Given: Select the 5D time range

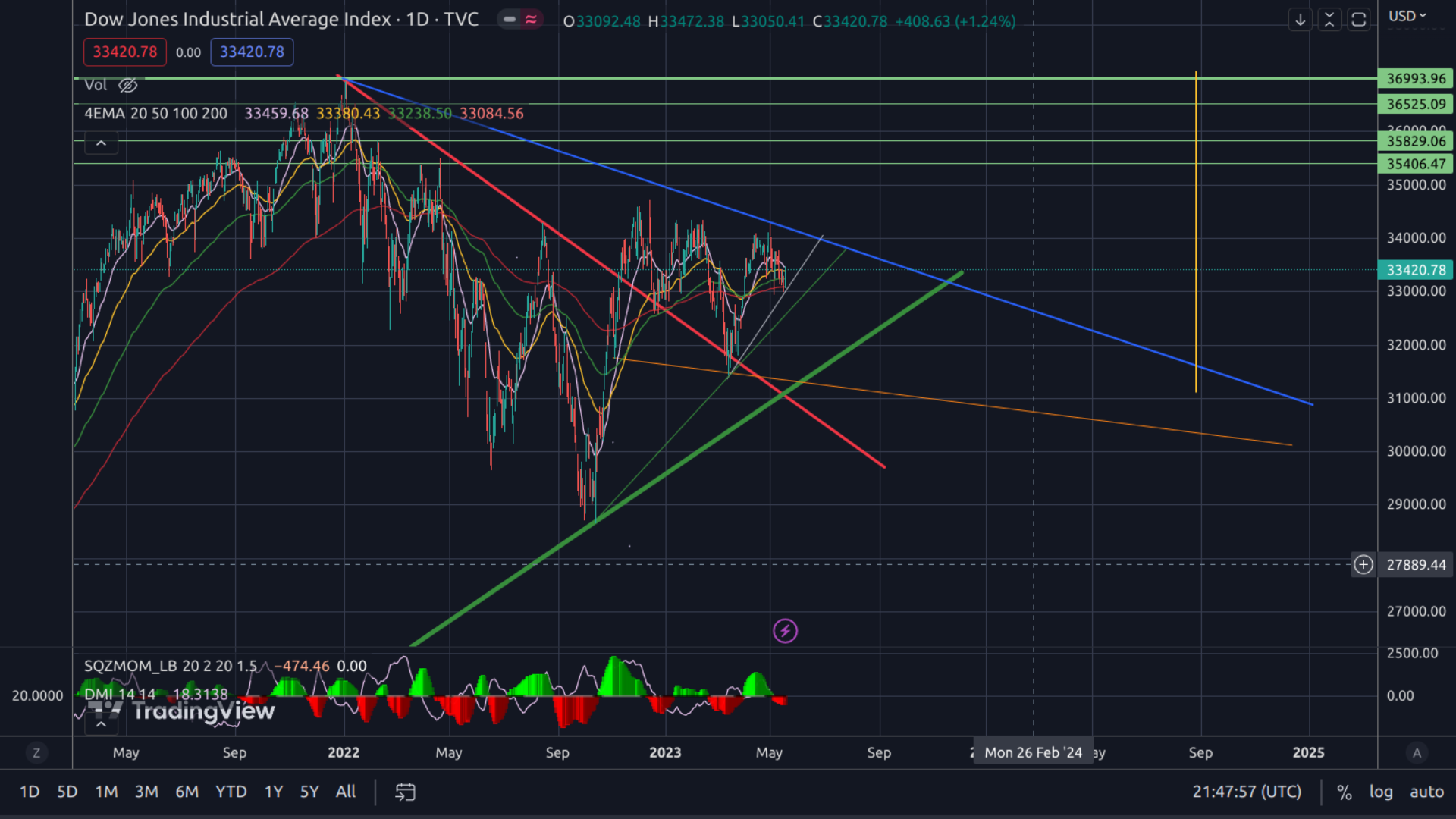Looking at the screenshot, I should coord(67,792).
